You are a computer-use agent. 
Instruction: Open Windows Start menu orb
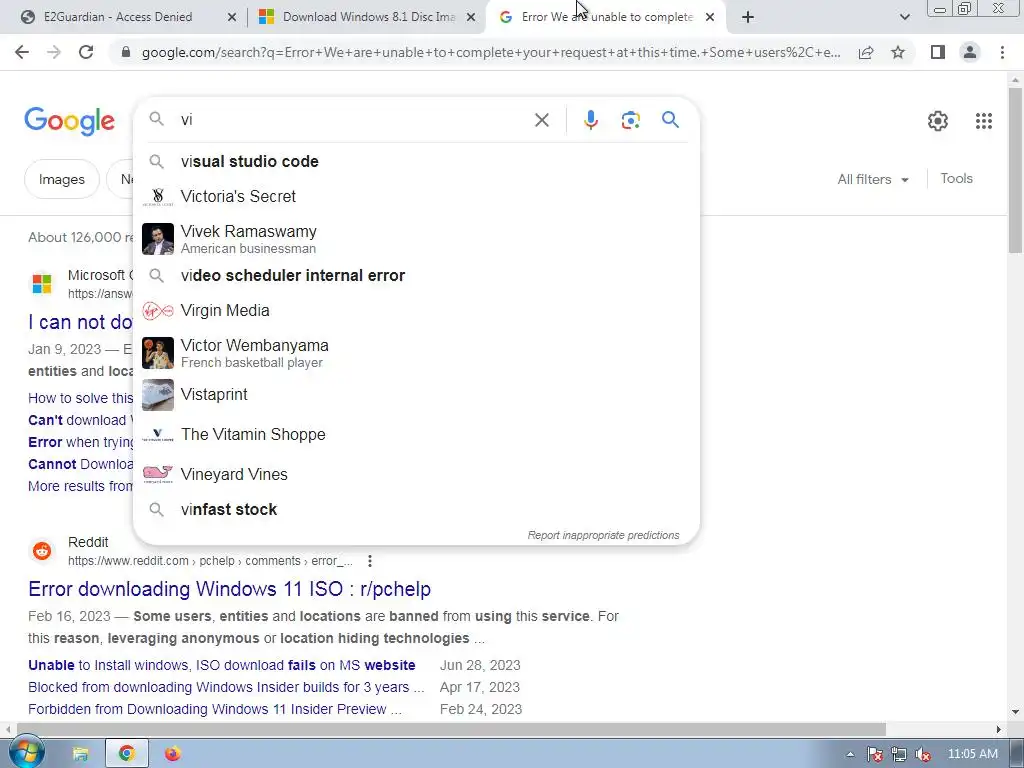pyautogui.click(x=26, y=752)
